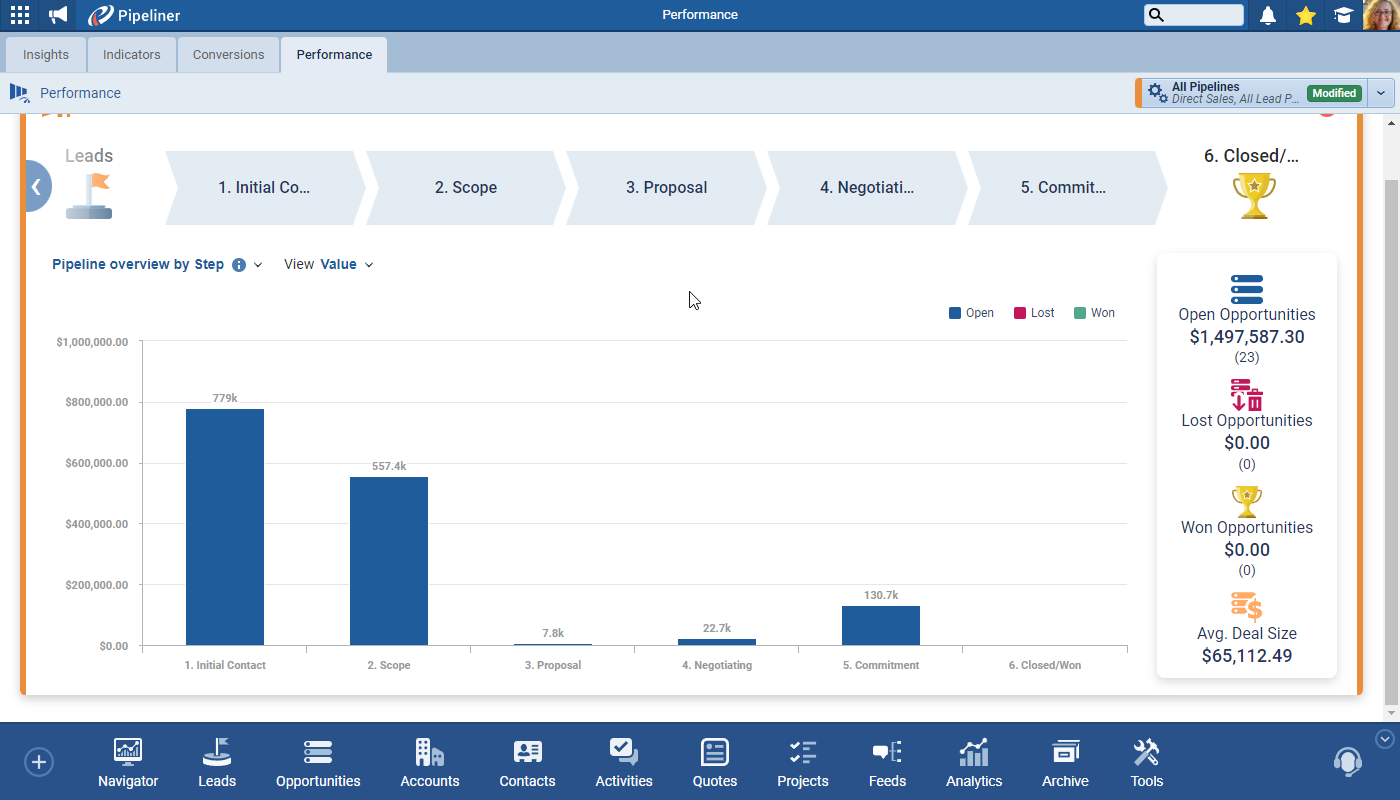Click the favorites star icon
Image resolution: width=1400 pixels, height=800 pixels.
pyautogui.click(x=1305, y=15)
